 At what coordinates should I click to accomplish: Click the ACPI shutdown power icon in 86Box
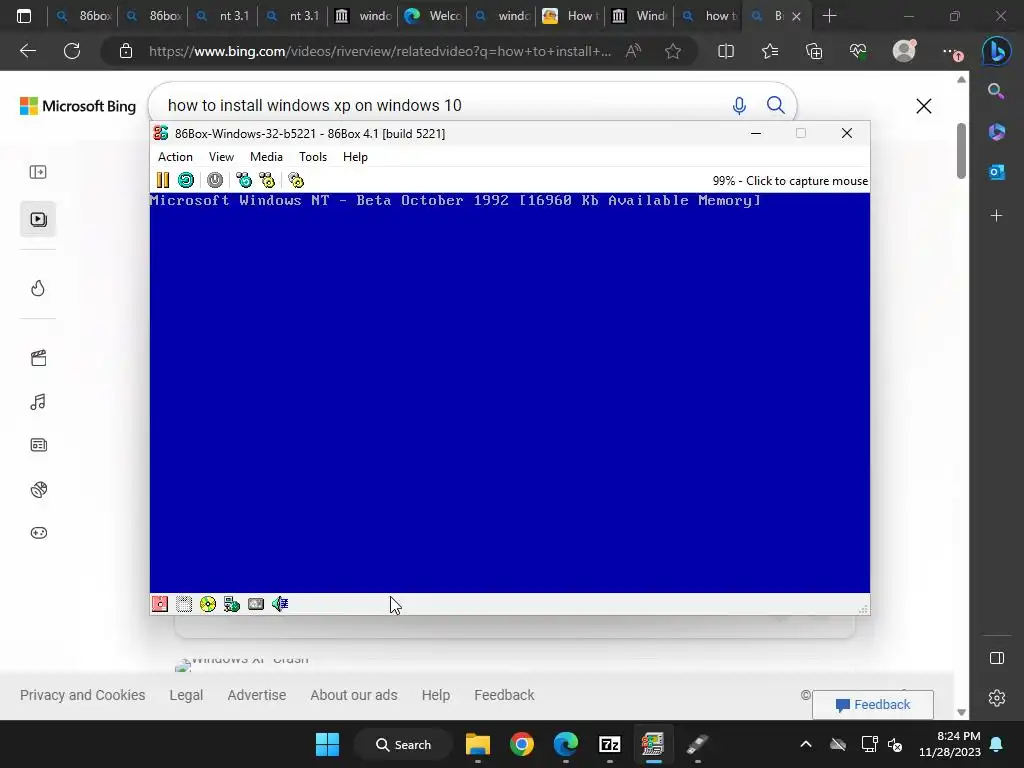[x=215, y=180]
